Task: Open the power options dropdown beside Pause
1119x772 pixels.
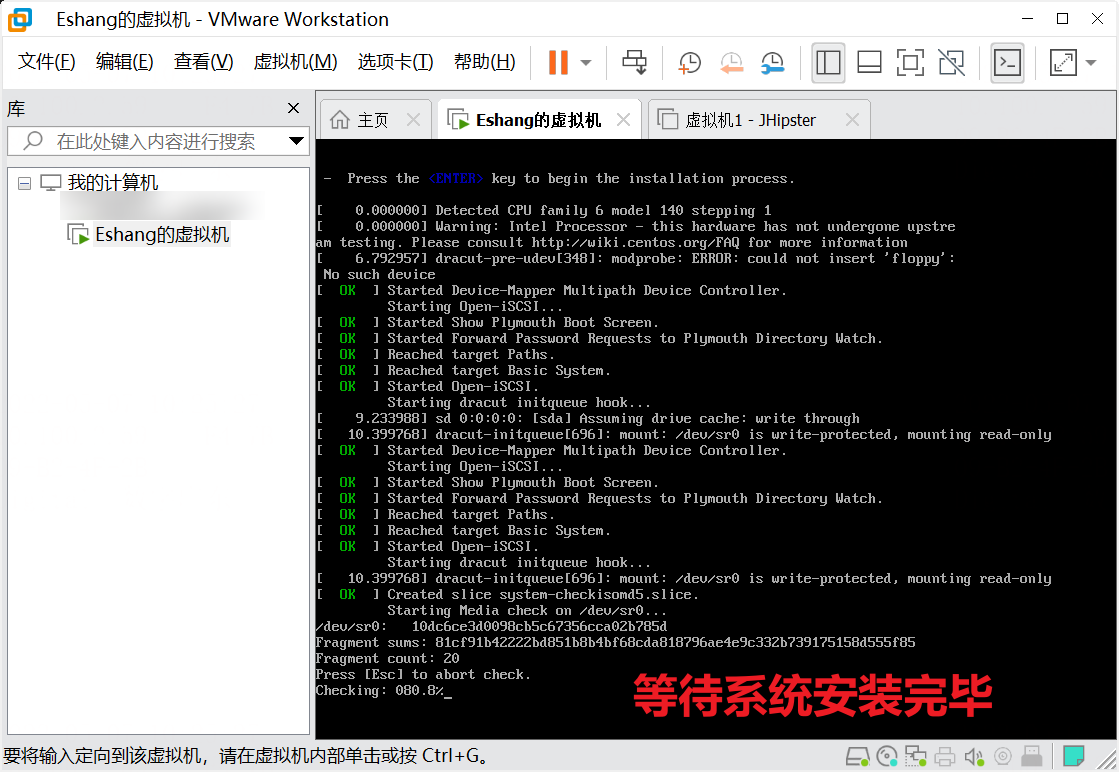Action: click(x=586, y=63)
